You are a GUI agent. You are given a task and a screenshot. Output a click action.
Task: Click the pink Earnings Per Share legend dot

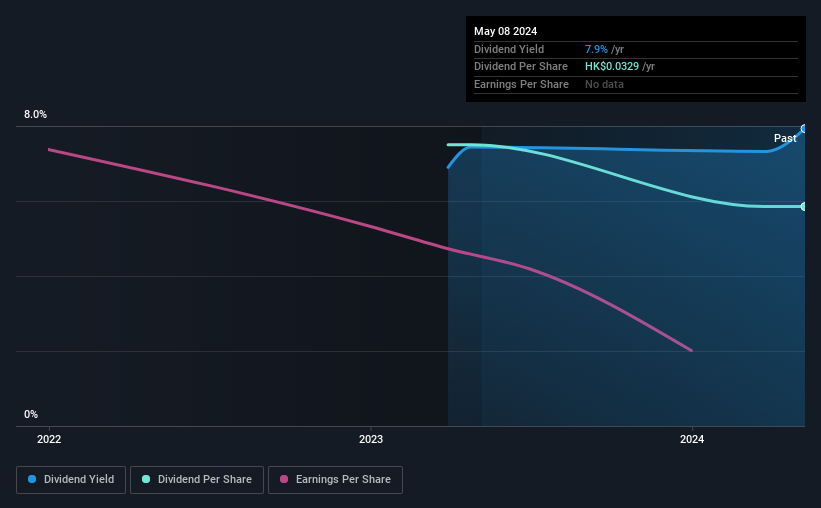[x=284, y=479]
